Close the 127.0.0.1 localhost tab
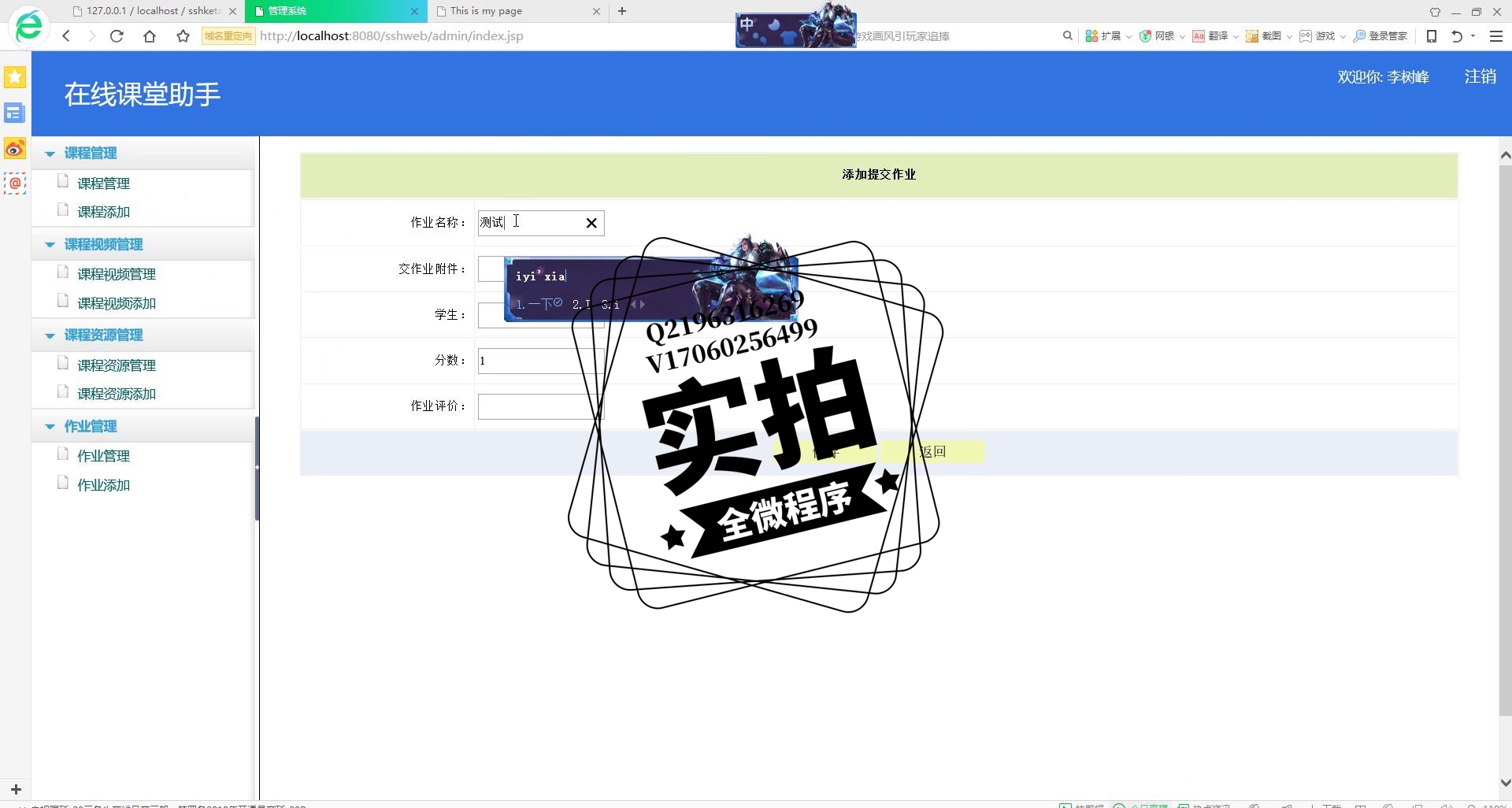Image resolution: width=1512 pixels, height=808 pixels. (232, 11)
